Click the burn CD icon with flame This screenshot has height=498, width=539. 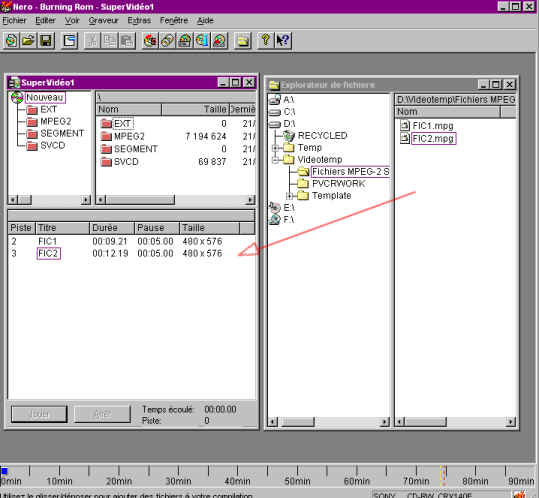click(x=150, y=41)
